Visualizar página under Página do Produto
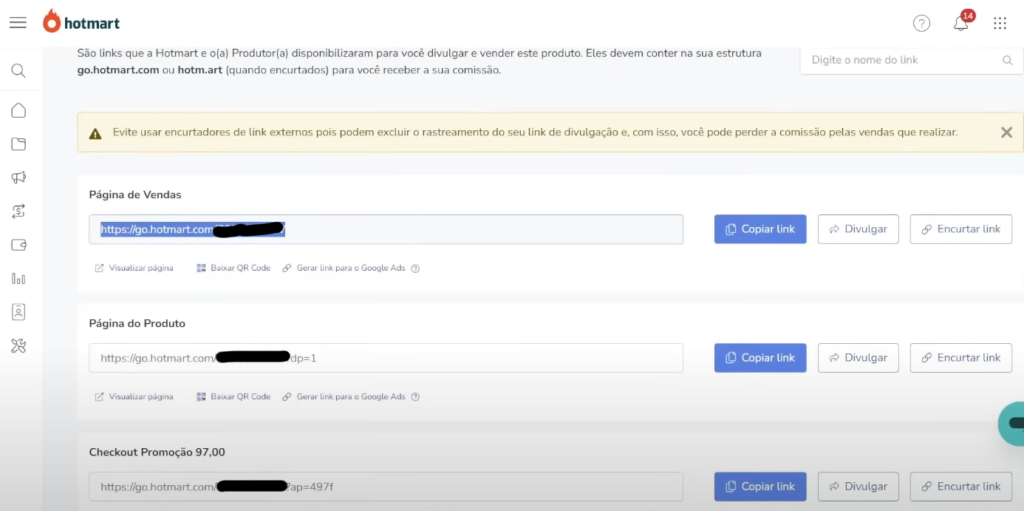 click(134, 397)
